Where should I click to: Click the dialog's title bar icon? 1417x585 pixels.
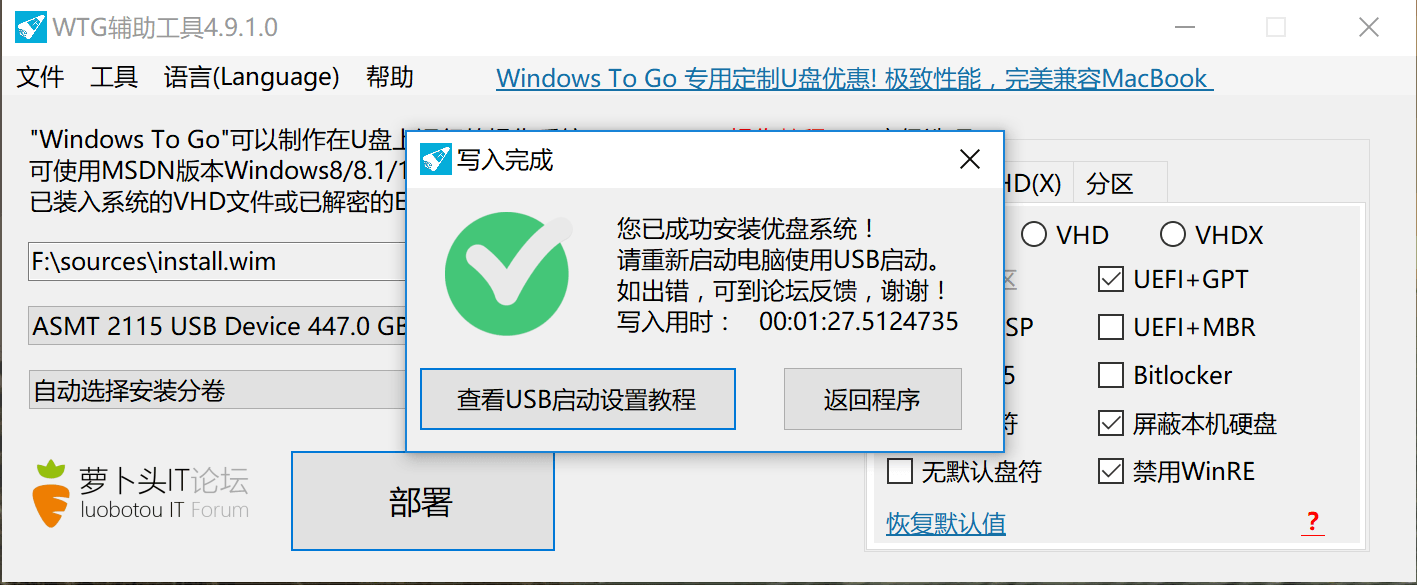click(435, 159)
